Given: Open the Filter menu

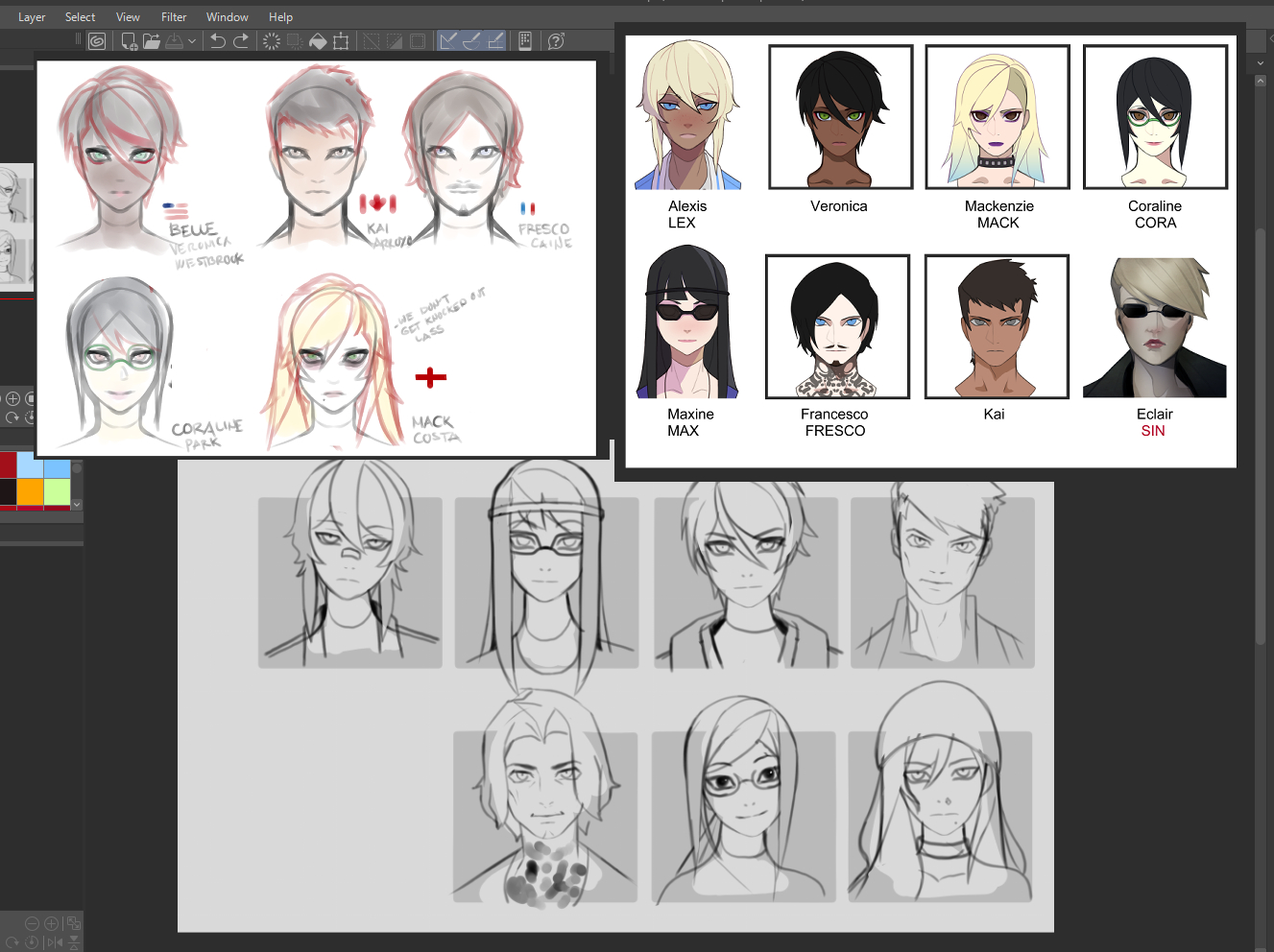Looking at the screenshot, I should pos(174,17).
